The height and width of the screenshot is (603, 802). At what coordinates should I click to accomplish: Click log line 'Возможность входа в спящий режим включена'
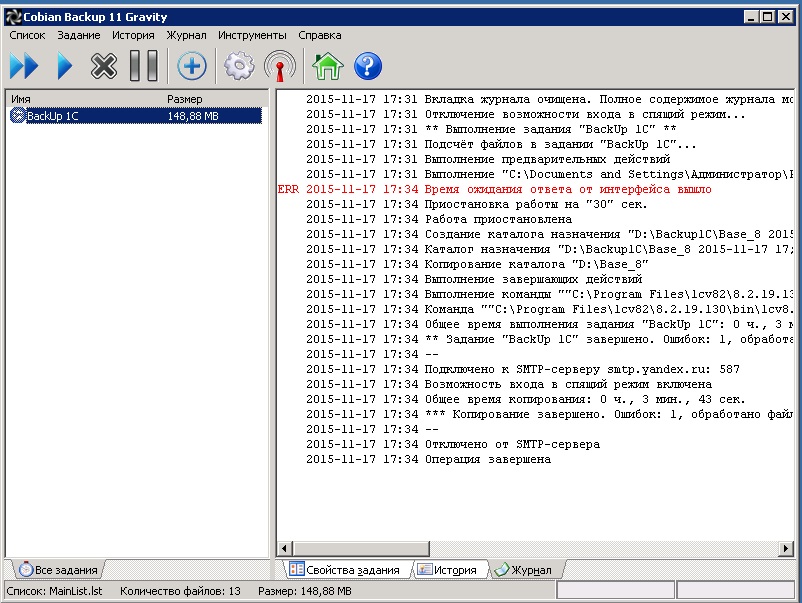508,384
